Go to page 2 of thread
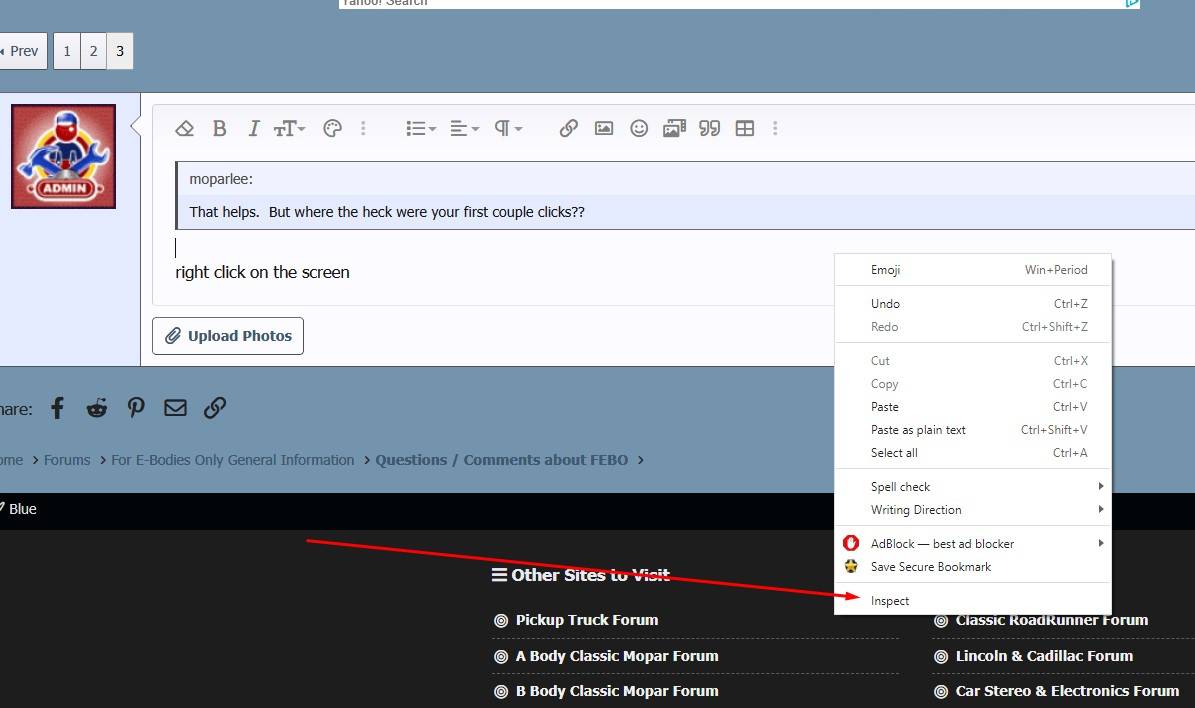The height and width of the screenshot is (708, 1195). pyautogui.click(x=93, y=51)
